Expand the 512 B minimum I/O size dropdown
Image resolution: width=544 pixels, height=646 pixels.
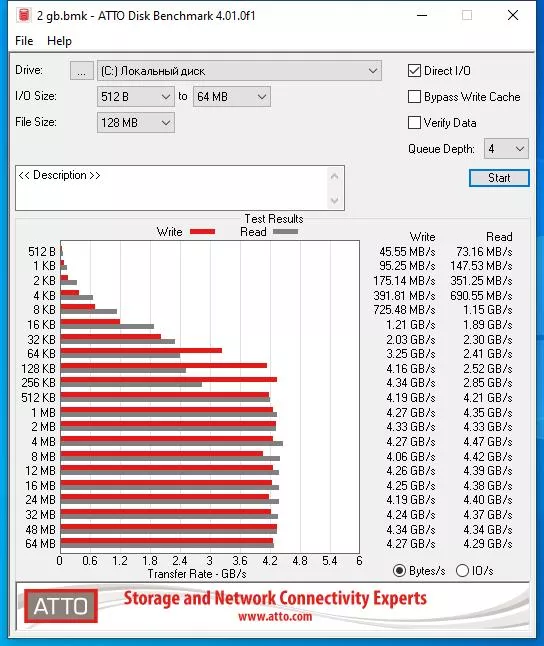[x=136, y=97]
